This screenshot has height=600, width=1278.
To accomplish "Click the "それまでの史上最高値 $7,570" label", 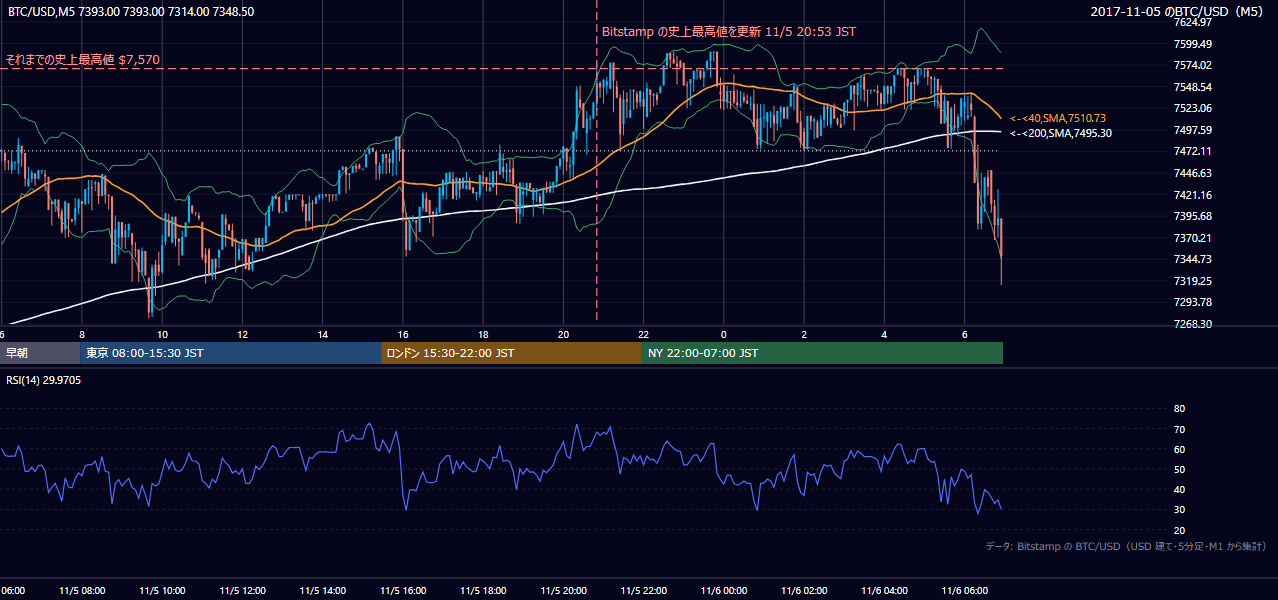I will [x=82, y=60].
